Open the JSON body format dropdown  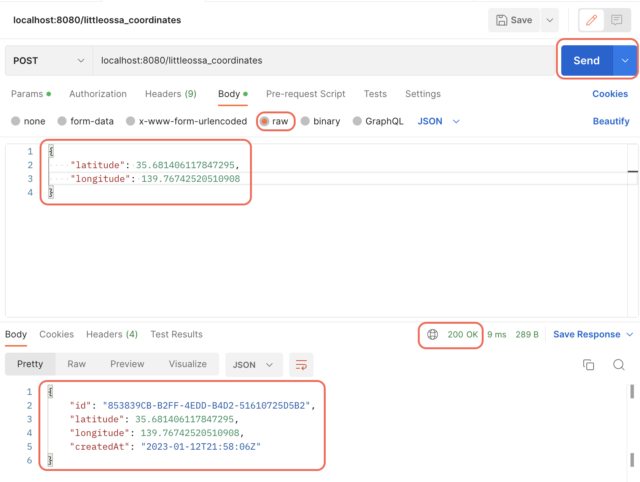[x=439, y=121]
